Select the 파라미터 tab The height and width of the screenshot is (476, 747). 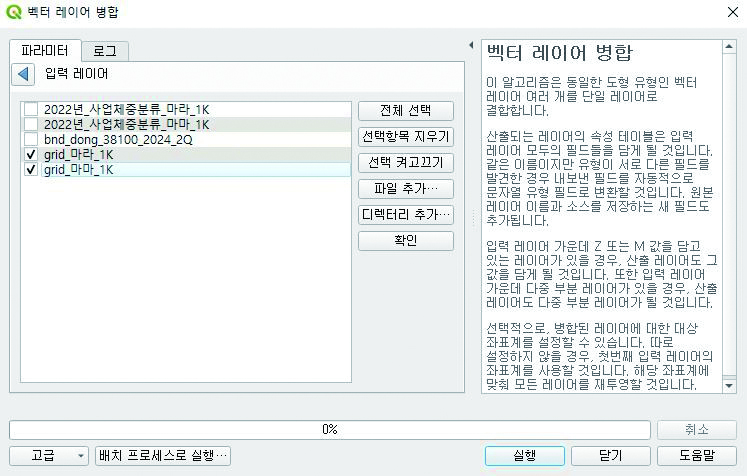pos(44,50)
